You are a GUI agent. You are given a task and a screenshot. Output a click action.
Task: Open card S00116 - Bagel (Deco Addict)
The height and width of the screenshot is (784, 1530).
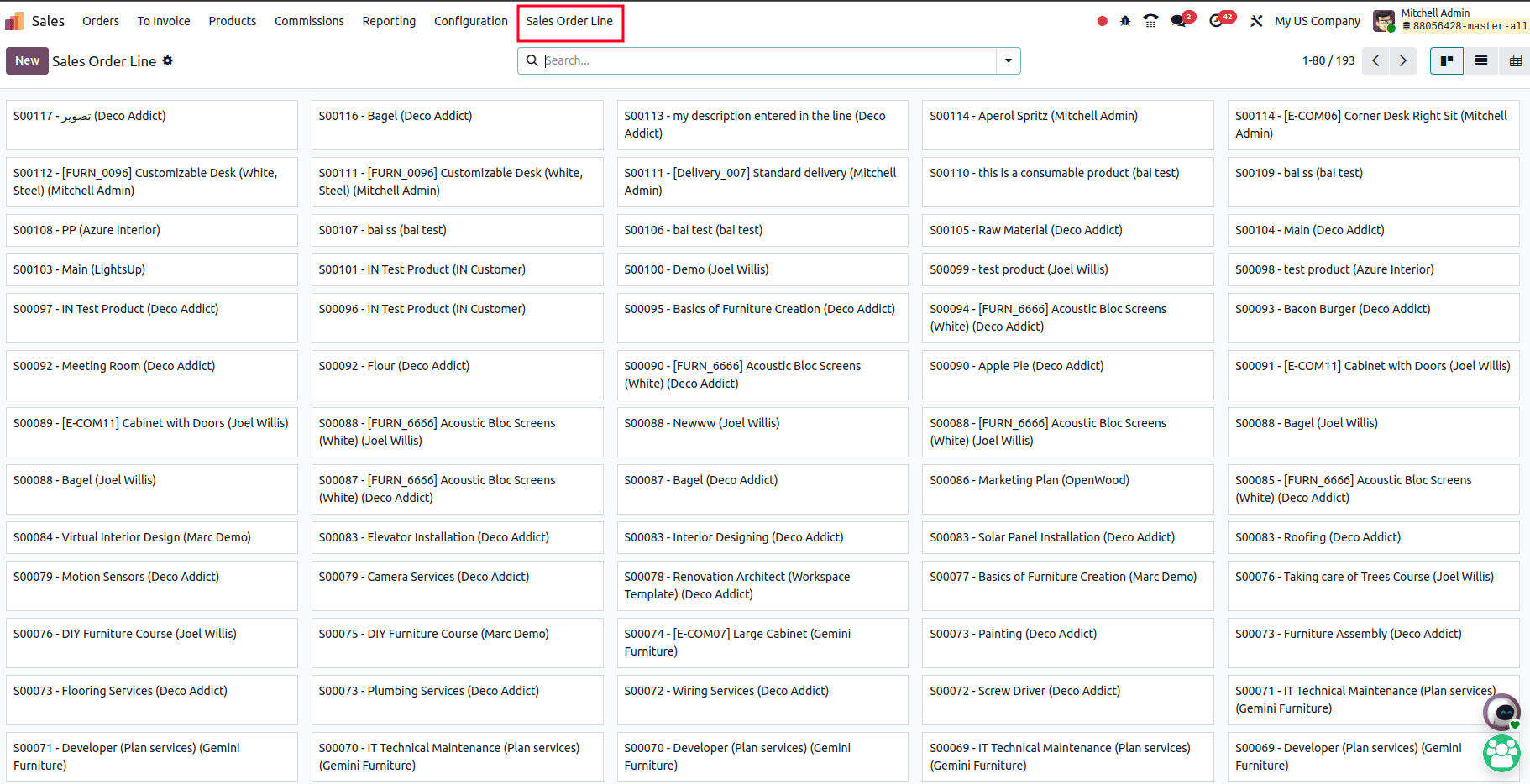coord(457,125)
